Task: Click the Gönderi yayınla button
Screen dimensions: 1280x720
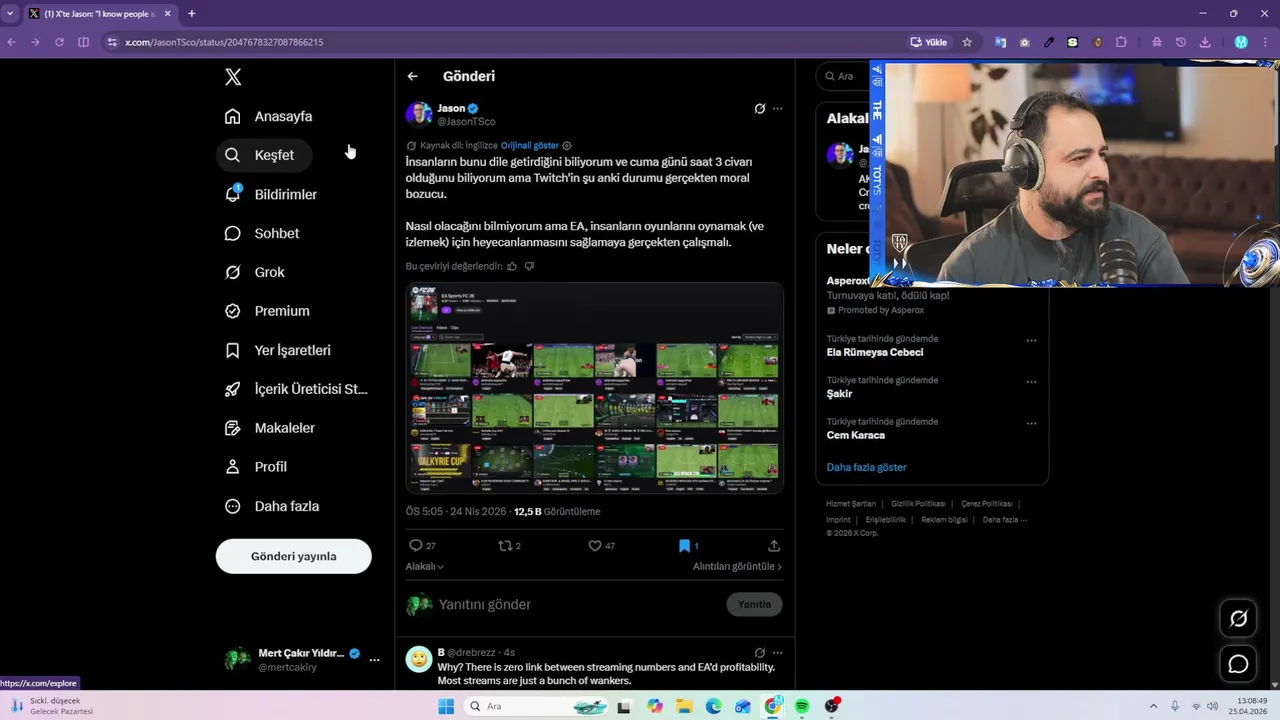Action: [294, 556]
